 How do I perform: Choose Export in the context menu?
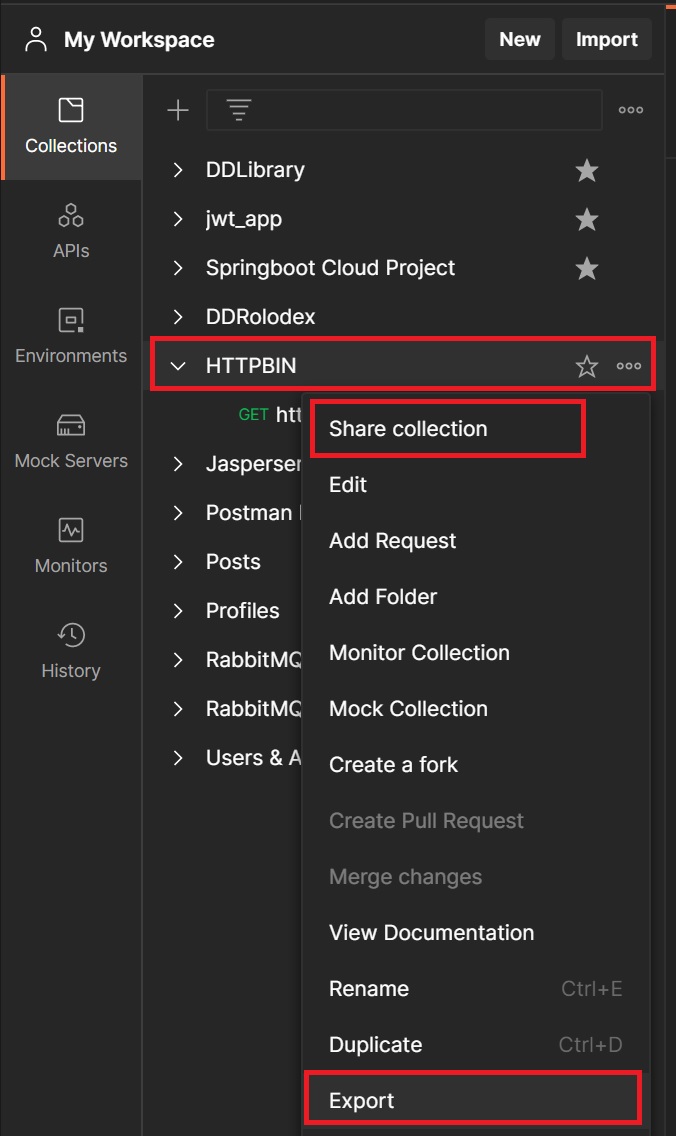(x=362, y=1100)
